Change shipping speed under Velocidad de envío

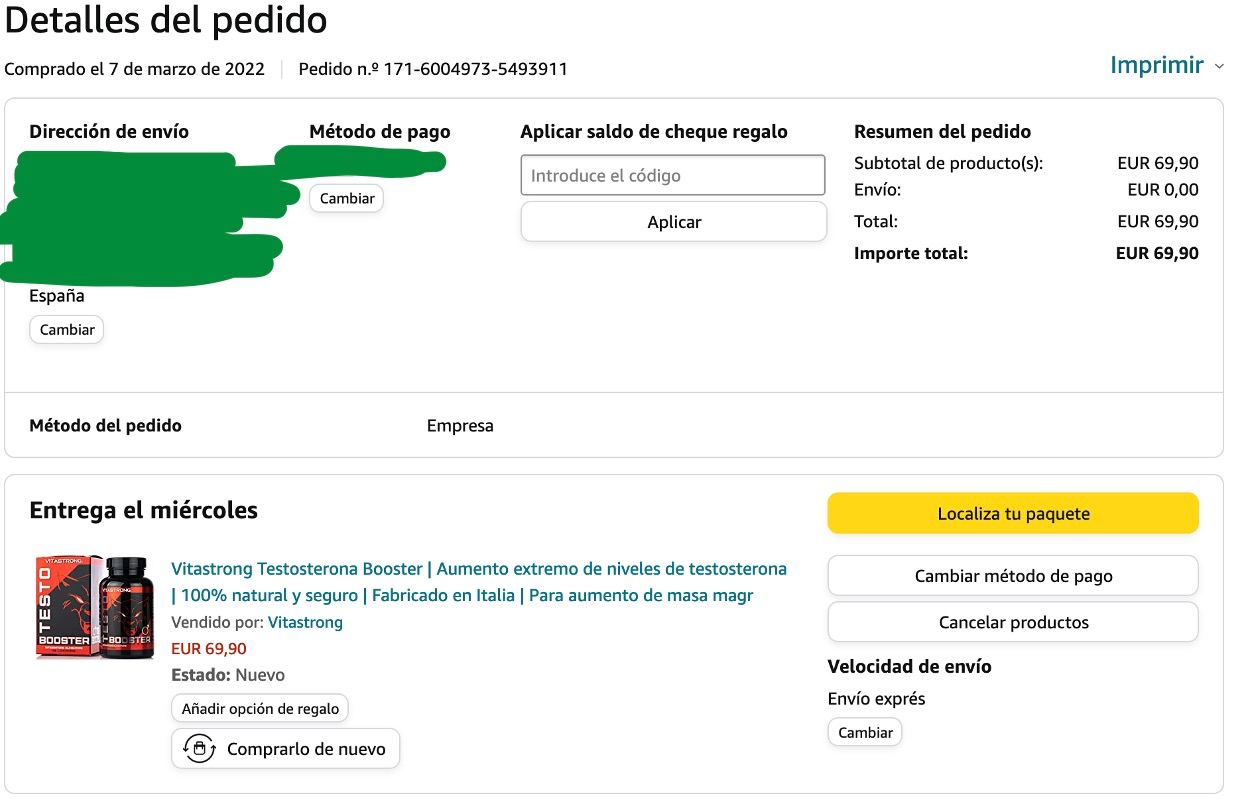pos(865,732)
